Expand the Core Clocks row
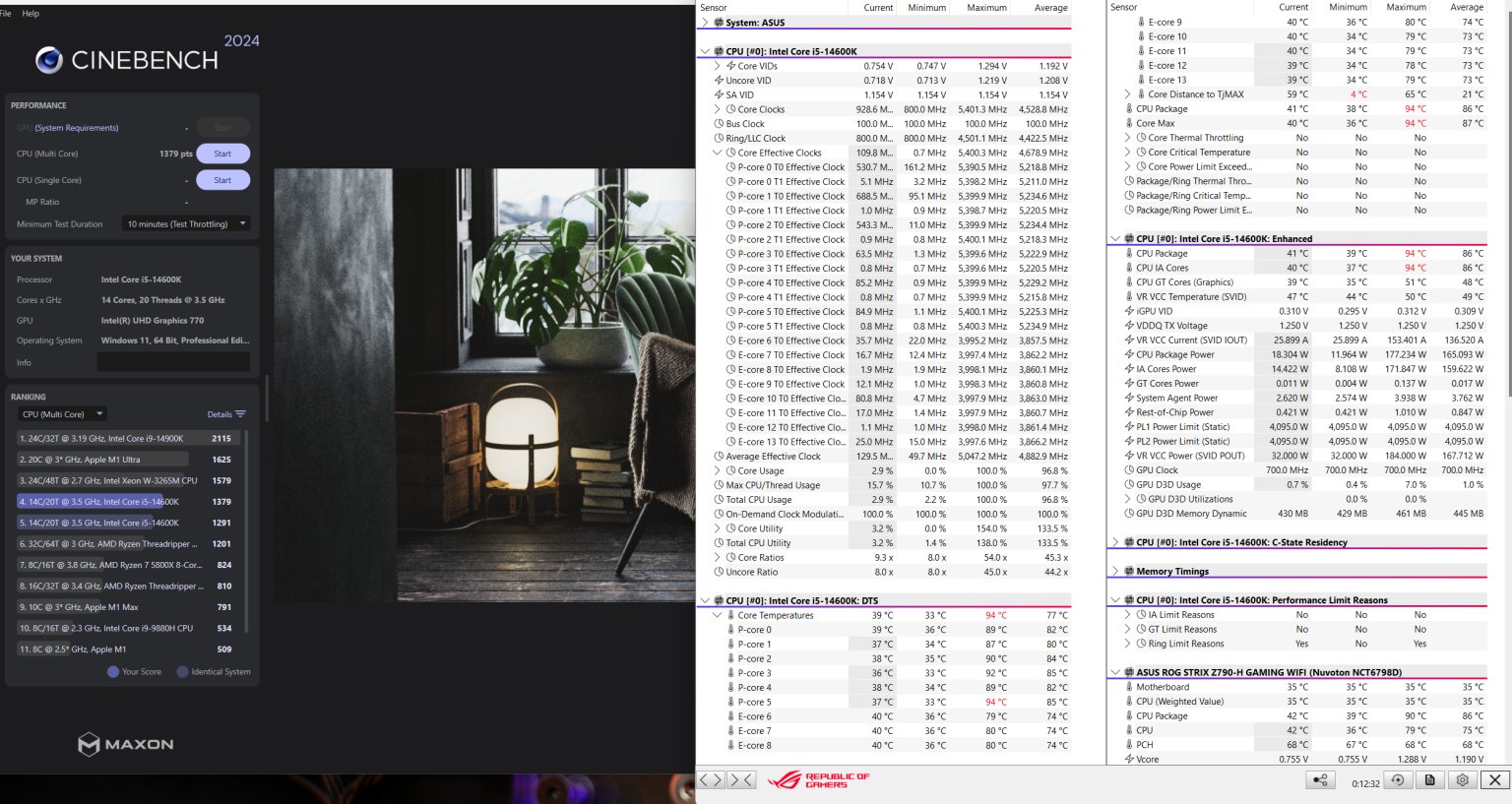Screen dimensions: 1512x804 [x=718, y=109]
